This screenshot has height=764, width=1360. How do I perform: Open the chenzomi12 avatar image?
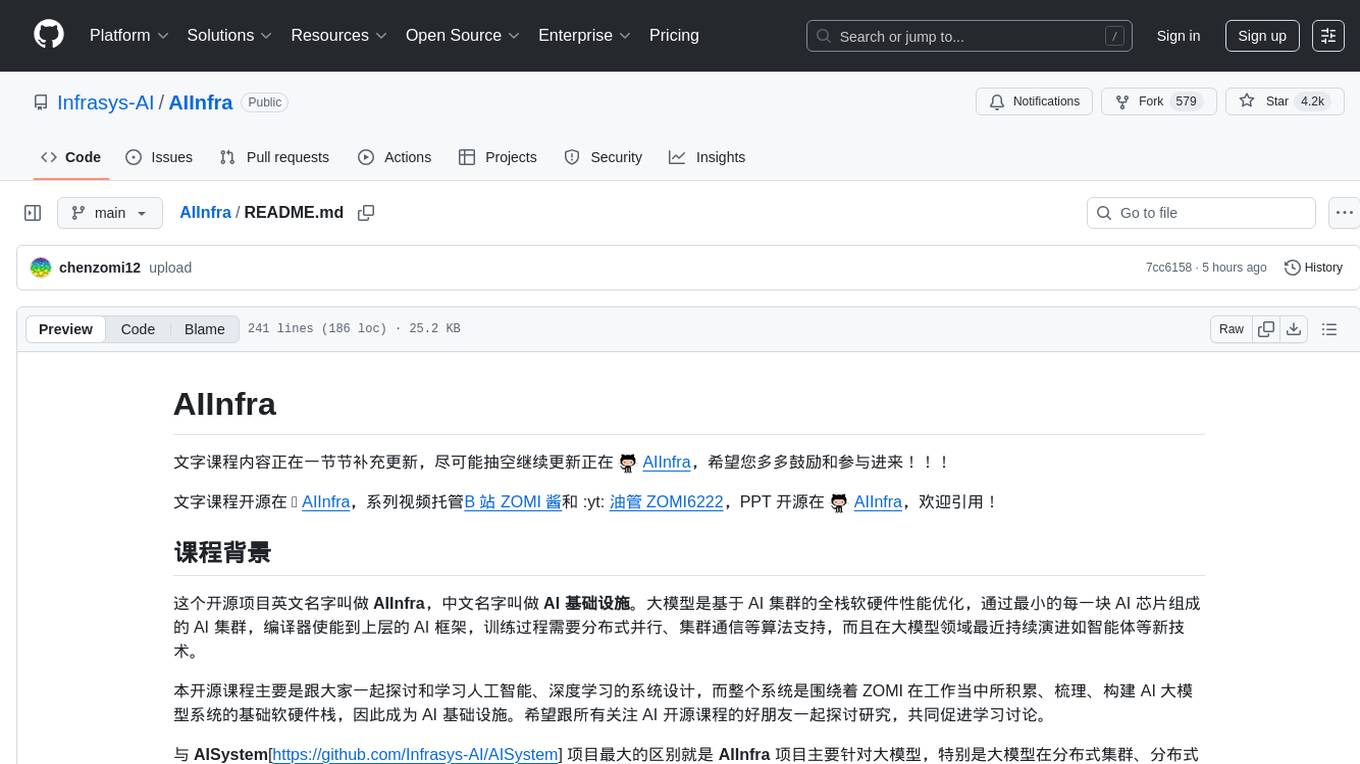41,268
